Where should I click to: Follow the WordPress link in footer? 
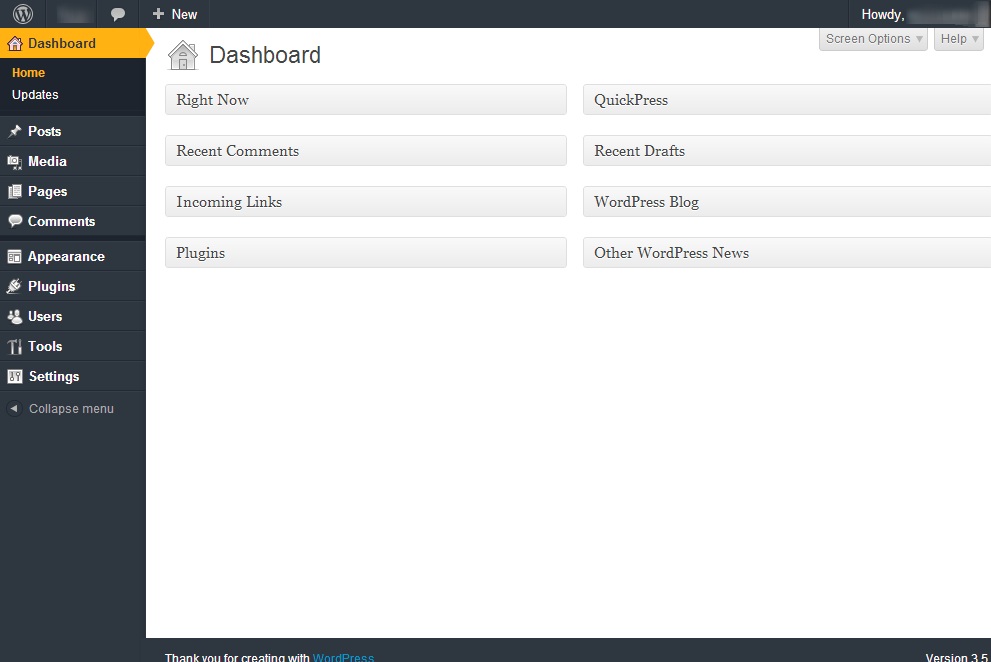point(343,658)
